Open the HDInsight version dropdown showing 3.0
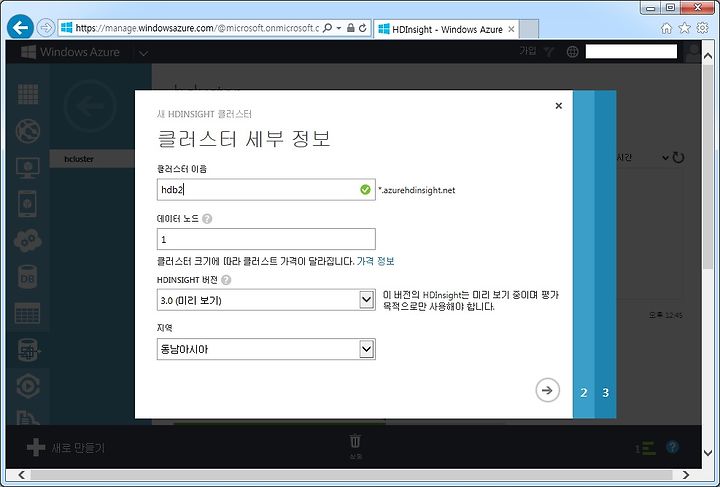Image resolution: width=720 pixels, height=487 pixels. tap(266, 300)
